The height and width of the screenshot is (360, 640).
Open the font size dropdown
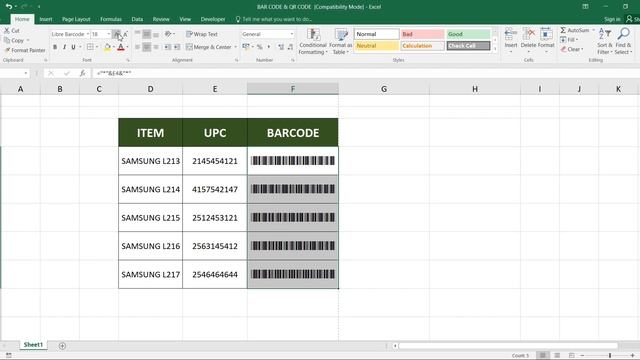pyautogui.click(x=109, y=34)
